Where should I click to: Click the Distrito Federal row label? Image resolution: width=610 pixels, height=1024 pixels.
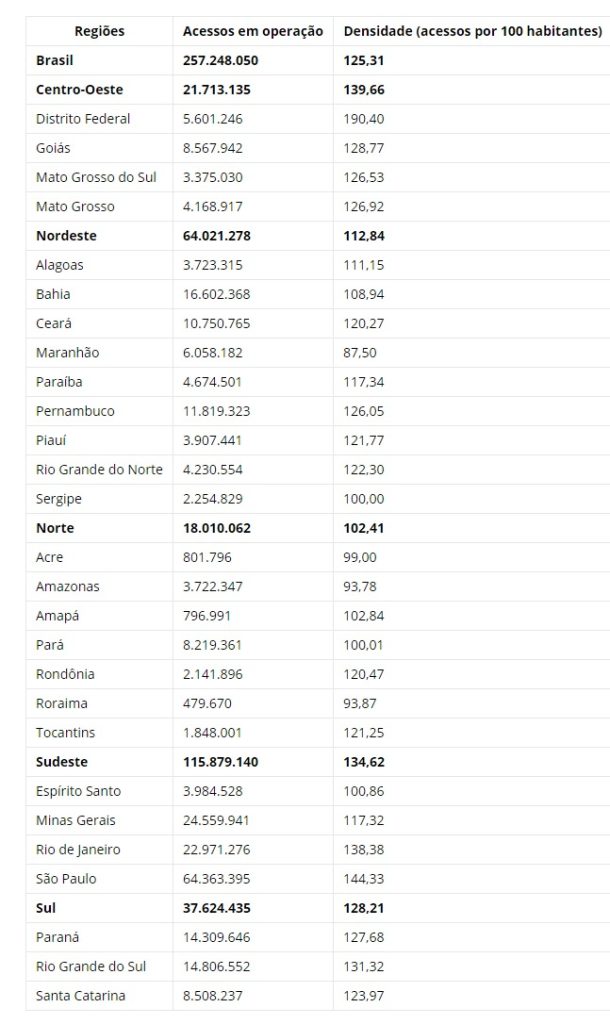(x=83, y=119)
